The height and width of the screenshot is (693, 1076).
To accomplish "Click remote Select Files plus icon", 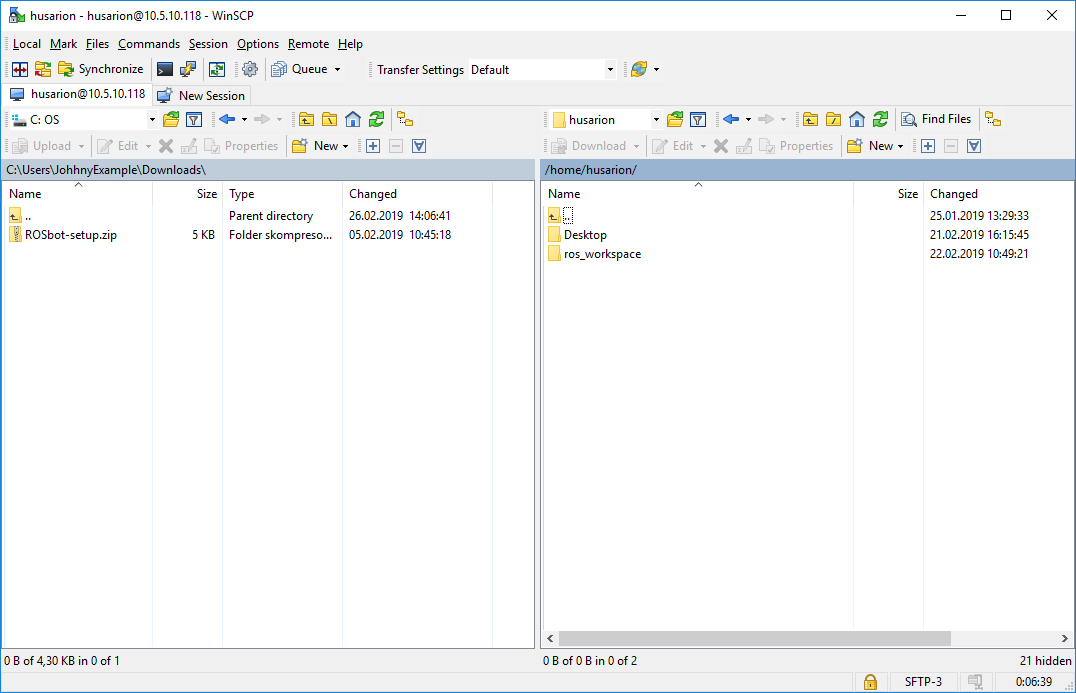I will (x=928, y=145).
